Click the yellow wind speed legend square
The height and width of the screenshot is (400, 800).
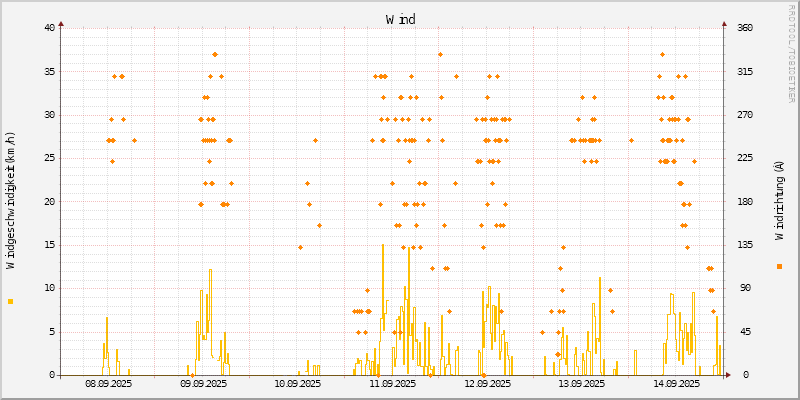[11, 301]
